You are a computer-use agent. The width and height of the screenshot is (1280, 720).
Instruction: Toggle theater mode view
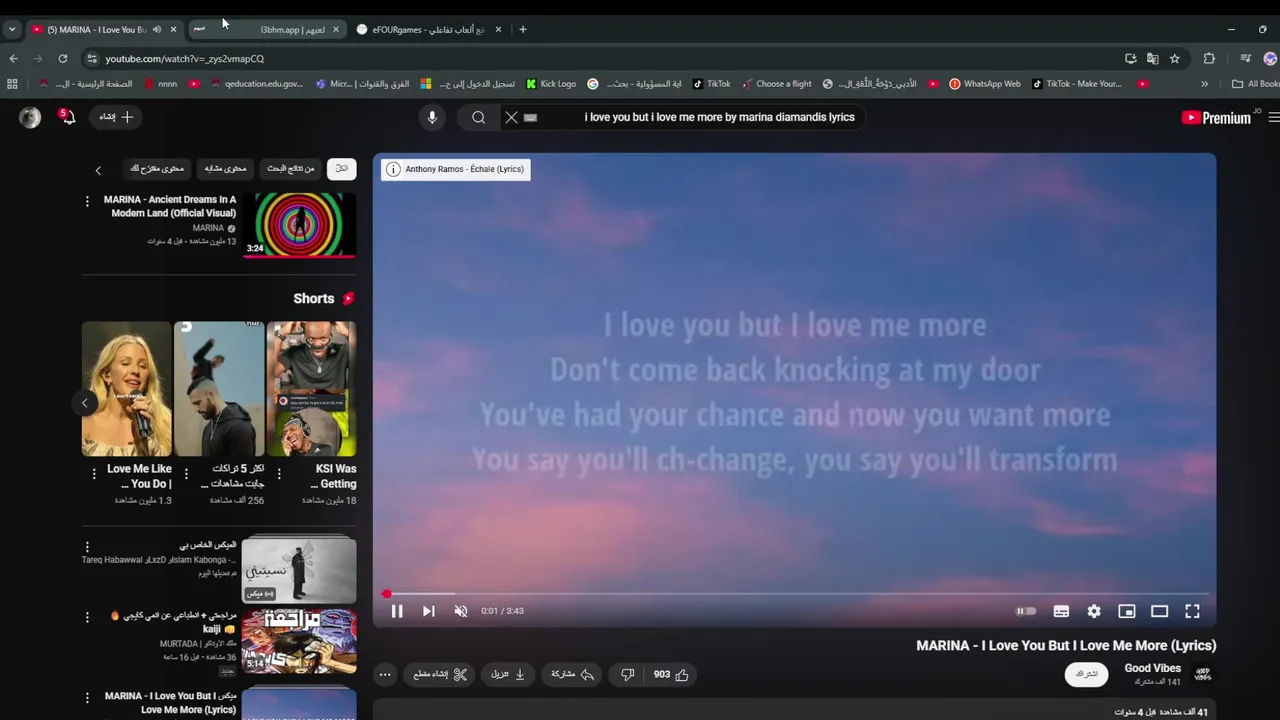(x=1160, y=611)
